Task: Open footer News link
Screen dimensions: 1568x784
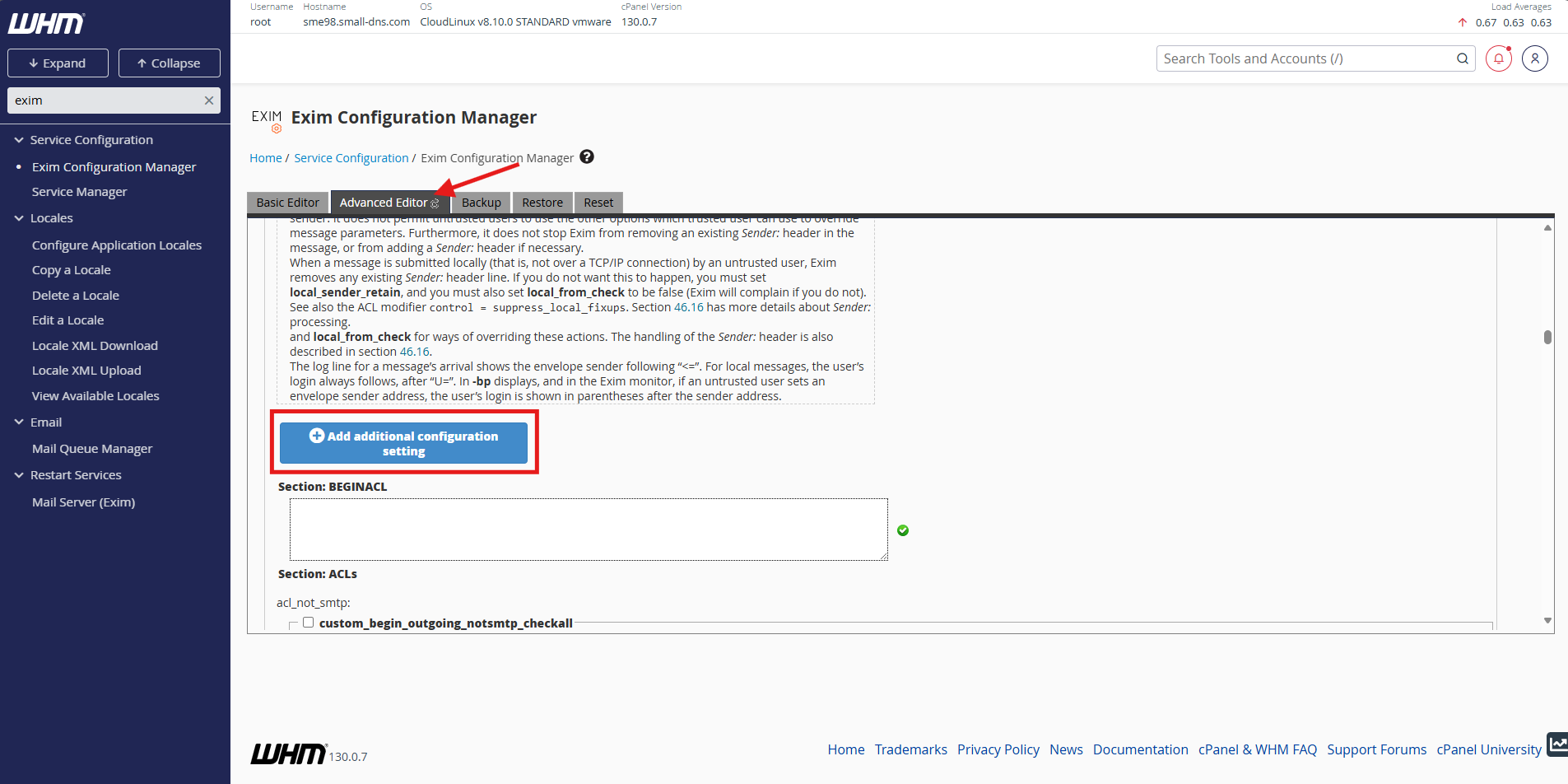Action: click(x=1066, y=749)
